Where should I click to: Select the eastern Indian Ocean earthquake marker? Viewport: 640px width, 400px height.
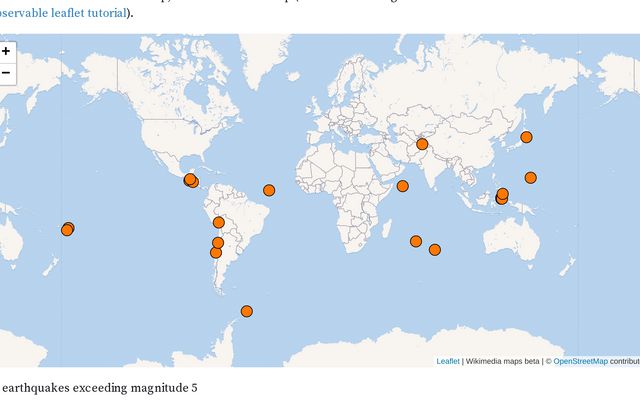(x=435, y=250)
